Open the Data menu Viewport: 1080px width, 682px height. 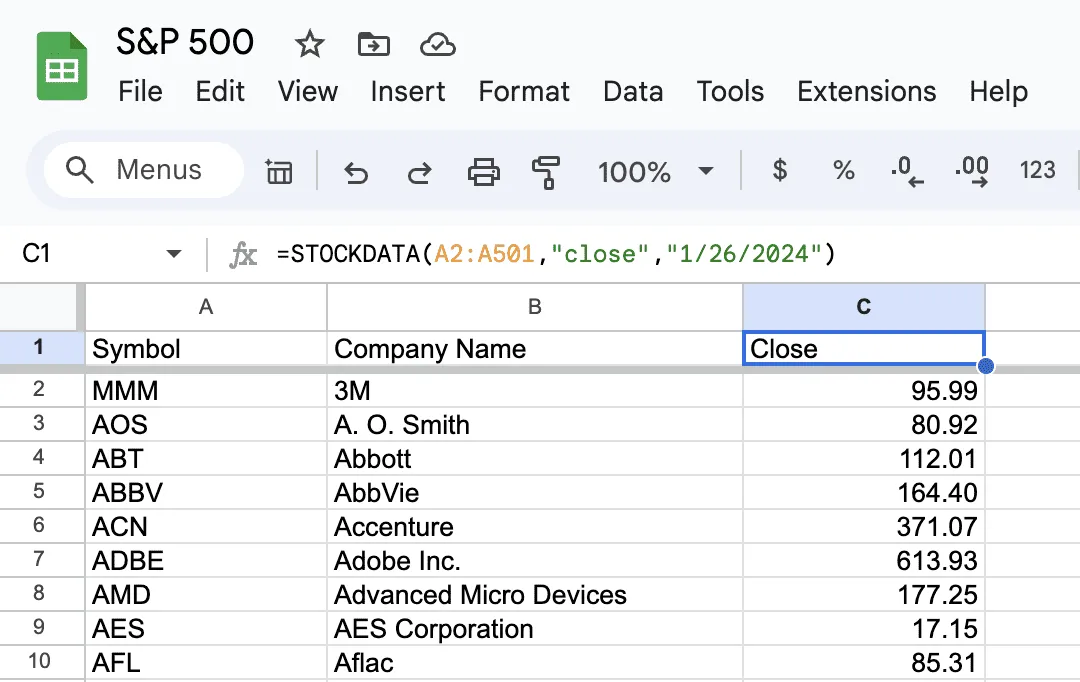tap(633, 91)
